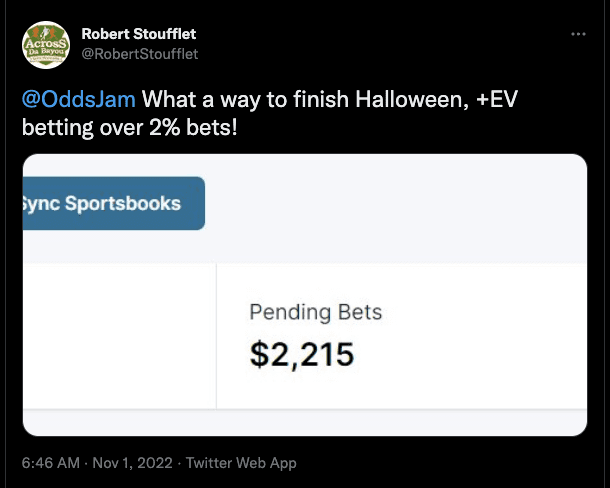Select the Pending Bets label
Screen dimensions: 610x488
point(316,312)
